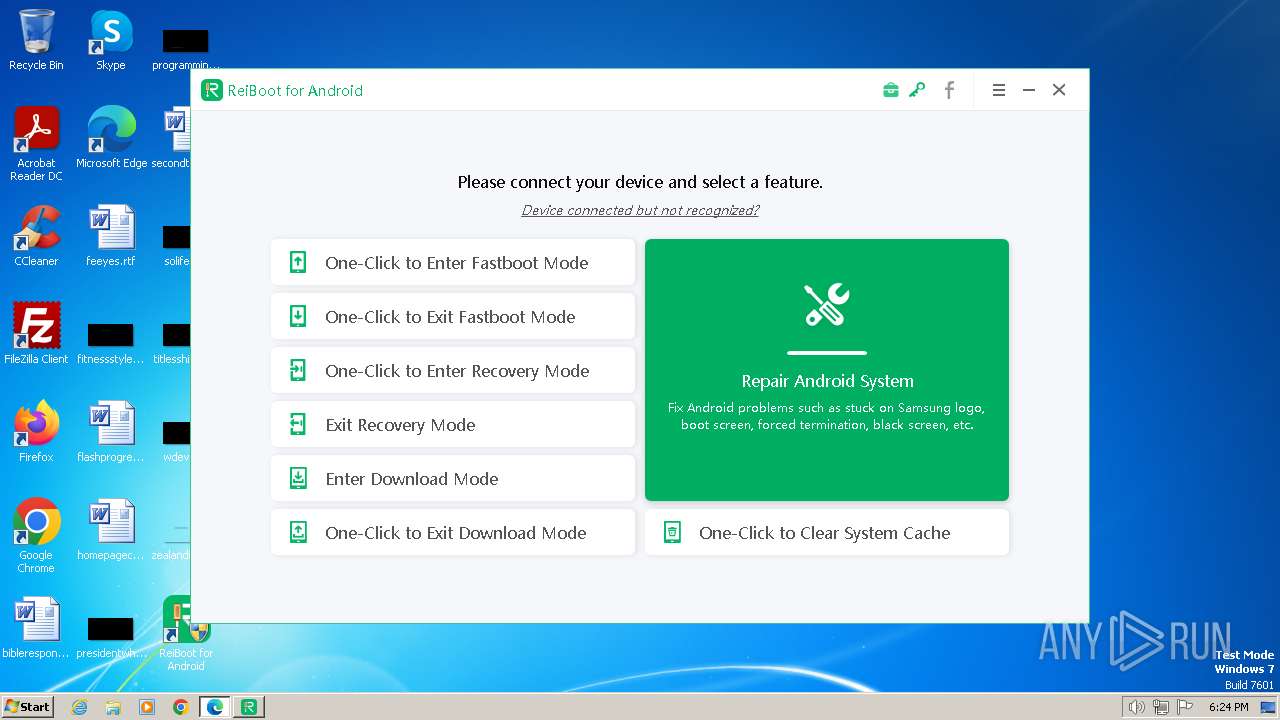Open the hamburger menu in ReiBoot
Viewport: 1280px width, 720px height.
coord(998,90)
